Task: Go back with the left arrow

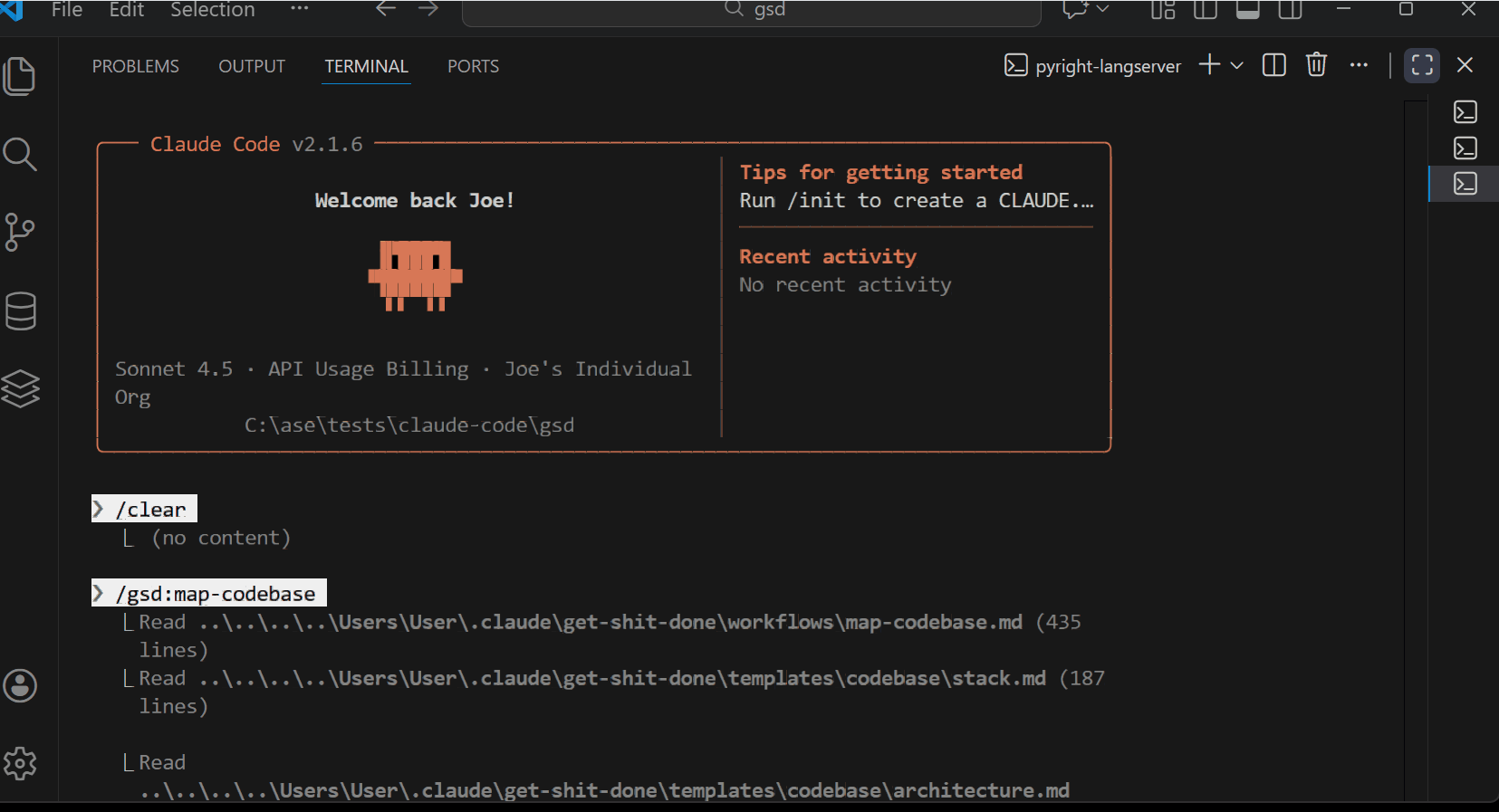Action: (386, 9)
